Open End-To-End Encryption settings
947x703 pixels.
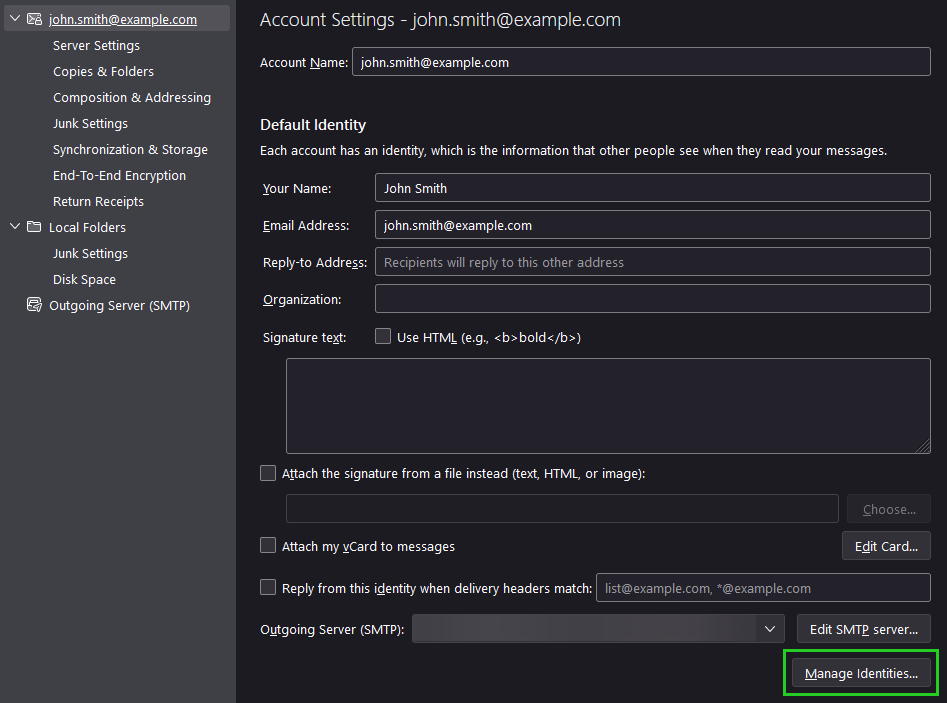click(x=119, y=175)
